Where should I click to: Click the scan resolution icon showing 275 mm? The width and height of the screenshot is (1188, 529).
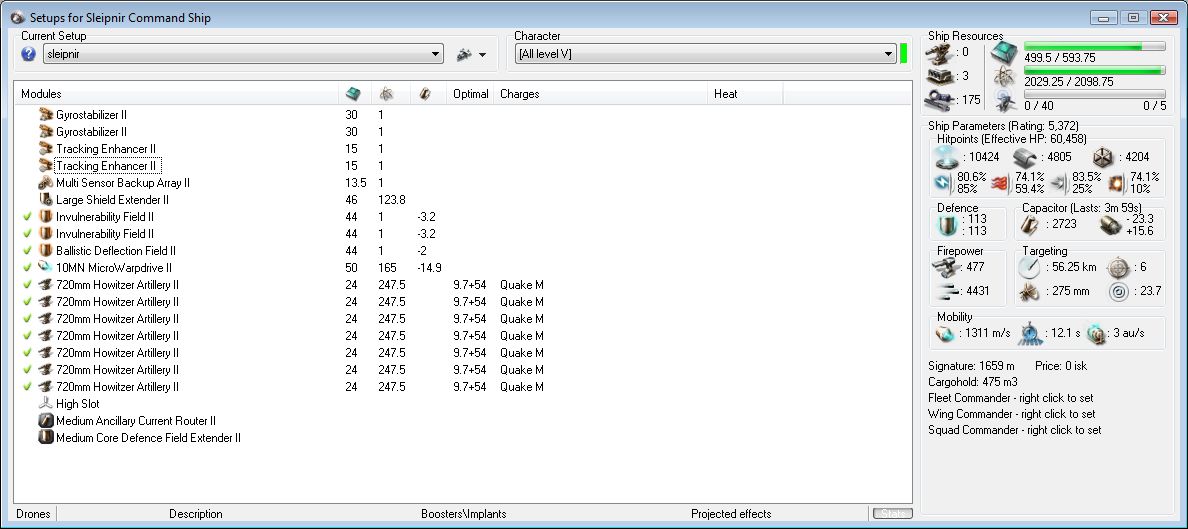[x=1030, y=291]
